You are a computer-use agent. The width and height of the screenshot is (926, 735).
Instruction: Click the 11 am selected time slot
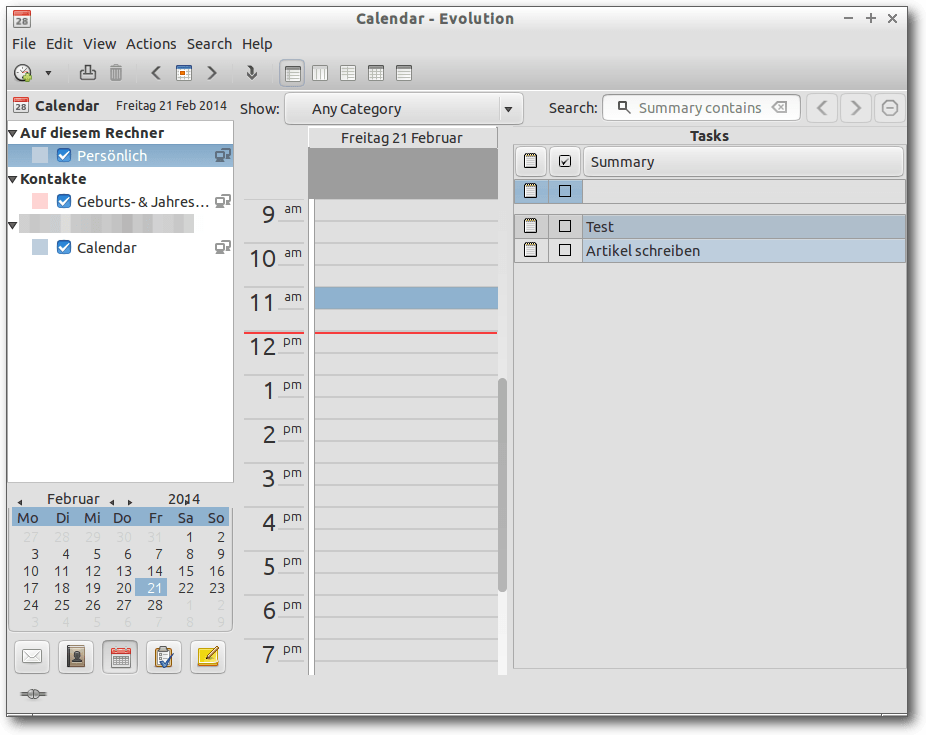click(406, 298)
